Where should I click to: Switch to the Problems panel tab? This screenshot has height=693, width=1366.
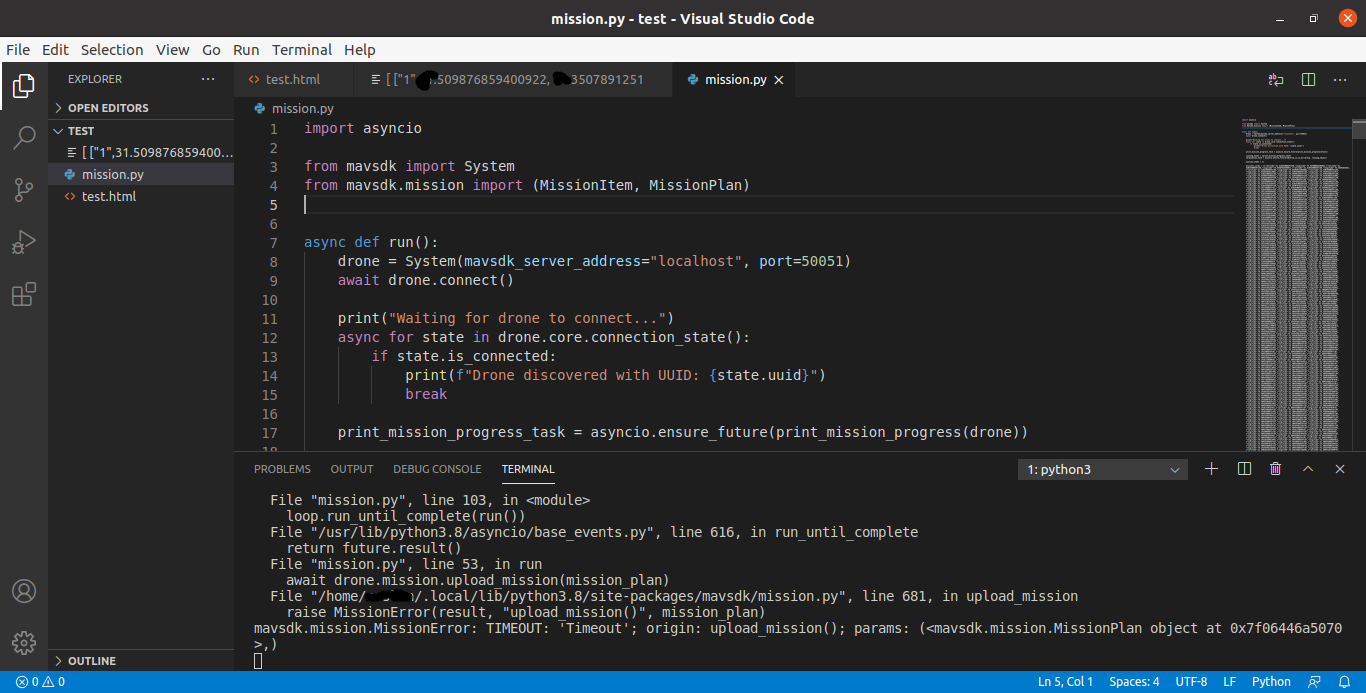[282, 469]
